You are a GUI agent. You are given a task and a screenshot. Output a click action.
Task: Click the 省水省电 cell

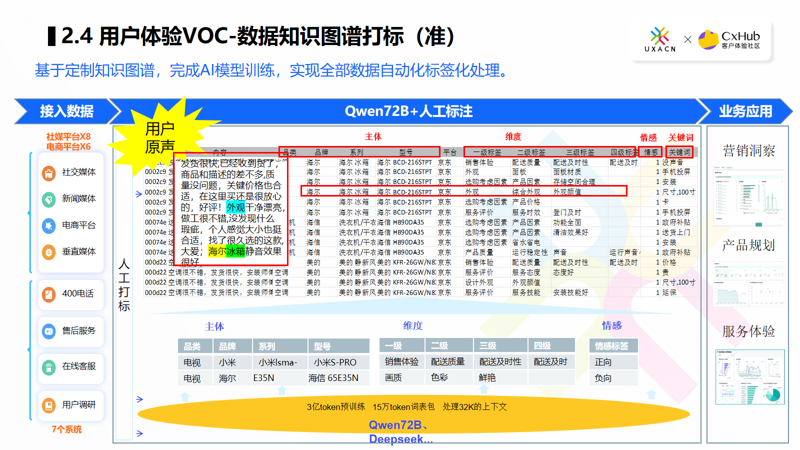point(526,242)
